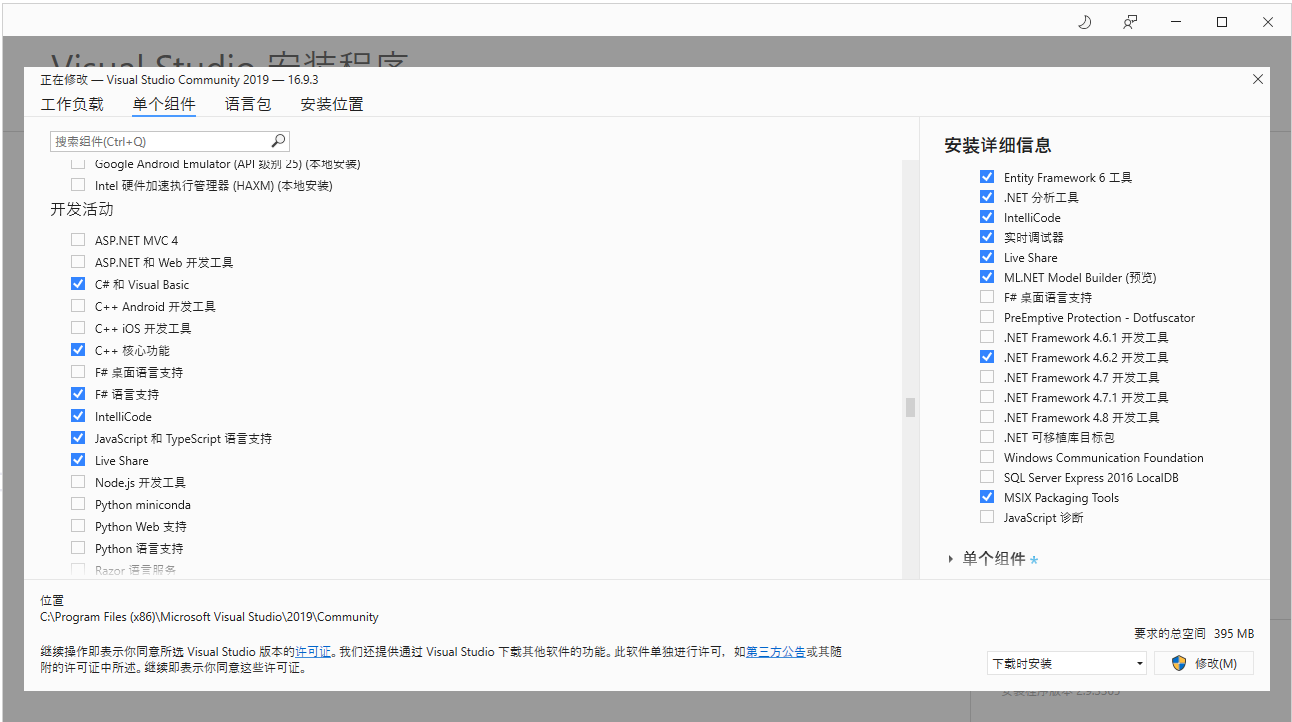Uncheck ML.NET Model Builder (预览)
The image size is (1292, 722).
pyautogui.click(x=987, y=277)
